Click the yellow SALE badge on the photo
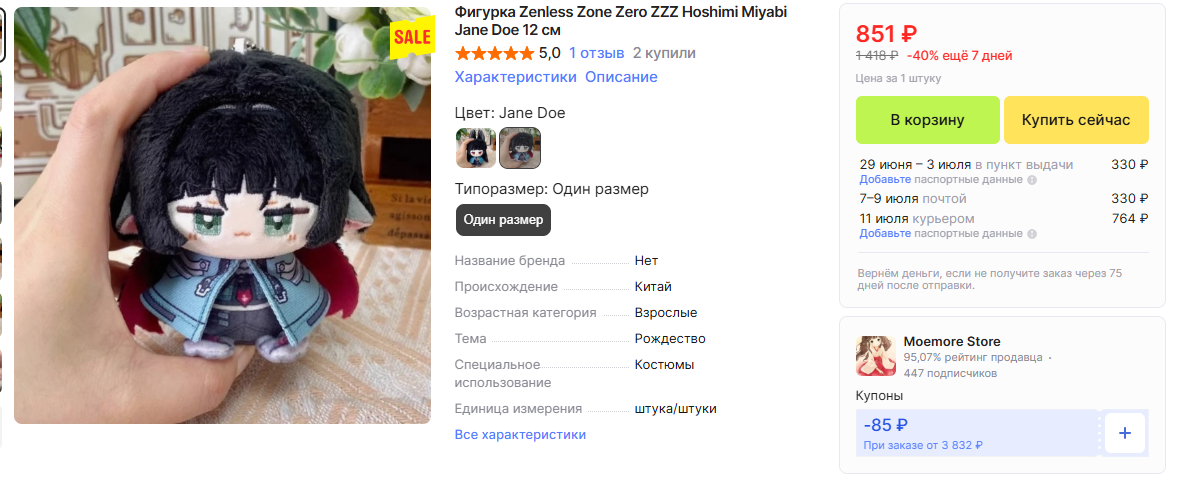Screen dimensions: 1186x485 [x=411, y=37]
